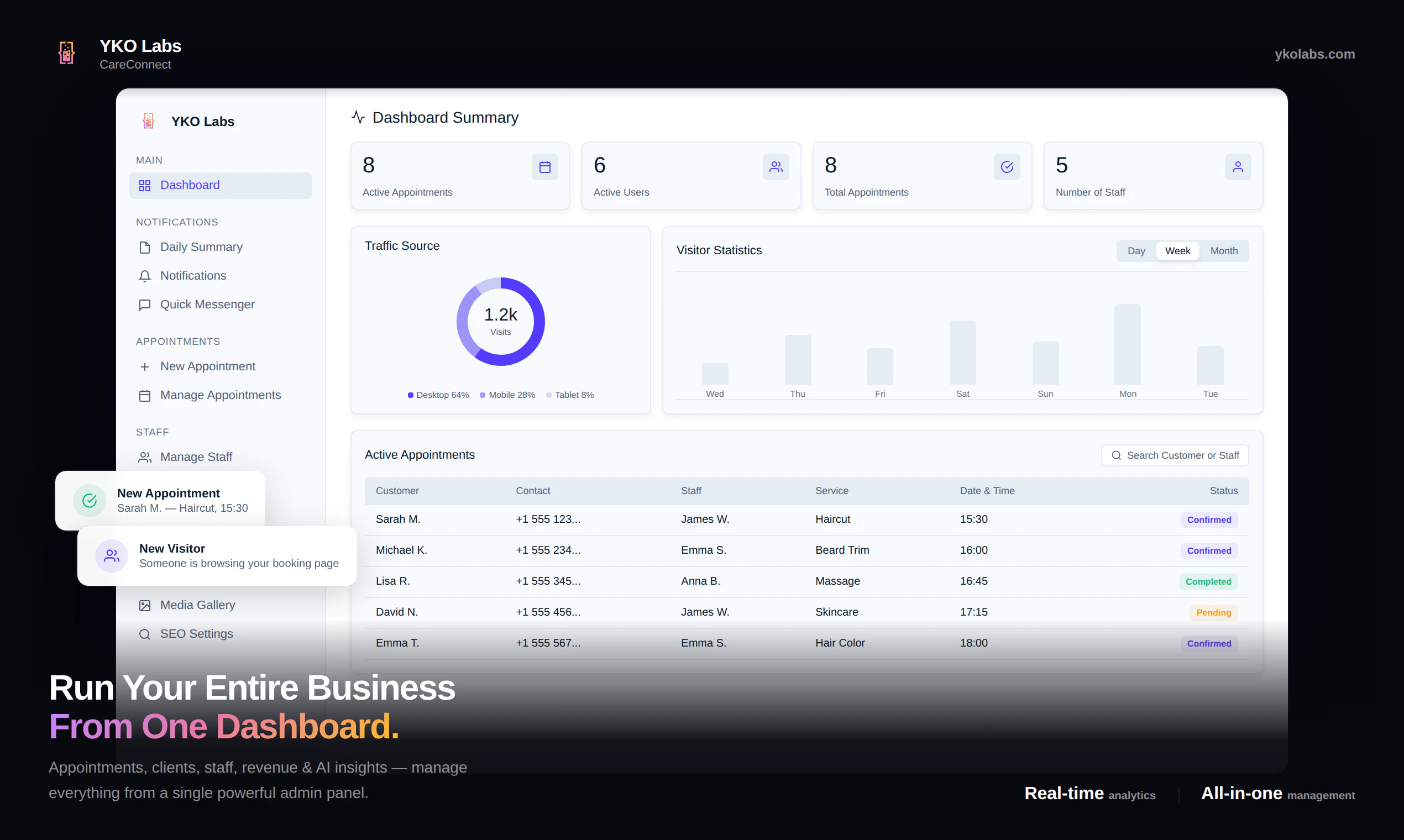The height and width of the screenshot is (840, 1404).
Task: Click the Mon bar in Visitor Statistics
Action: [x=1127, y=345]
